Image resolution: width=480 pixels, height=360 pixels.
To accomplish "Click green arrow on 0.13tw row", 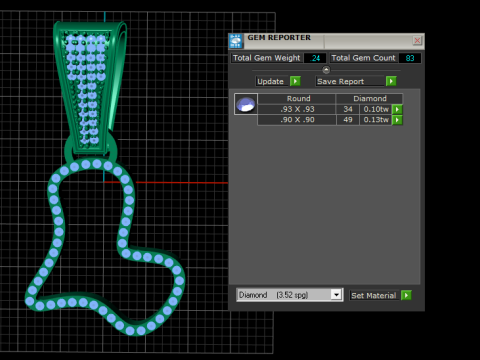I will 397,120.
